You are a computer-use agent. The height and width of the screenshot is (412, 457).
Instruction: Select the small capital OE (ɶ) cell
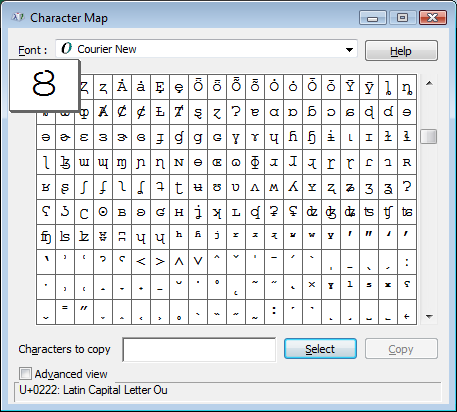pyautogui.click(x=217, y=162)
